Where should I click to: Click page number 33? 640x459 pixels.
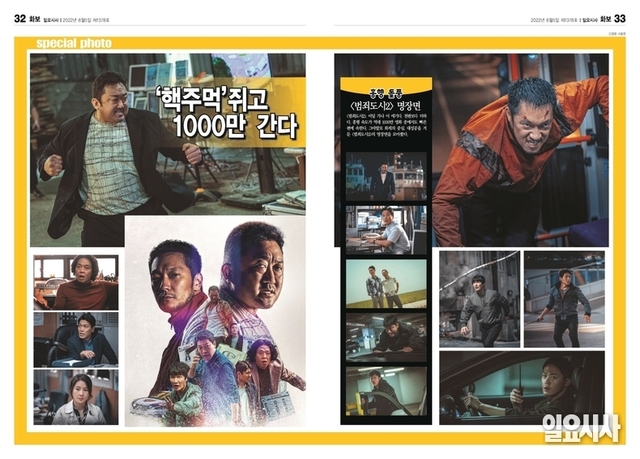tap(620, 18)
